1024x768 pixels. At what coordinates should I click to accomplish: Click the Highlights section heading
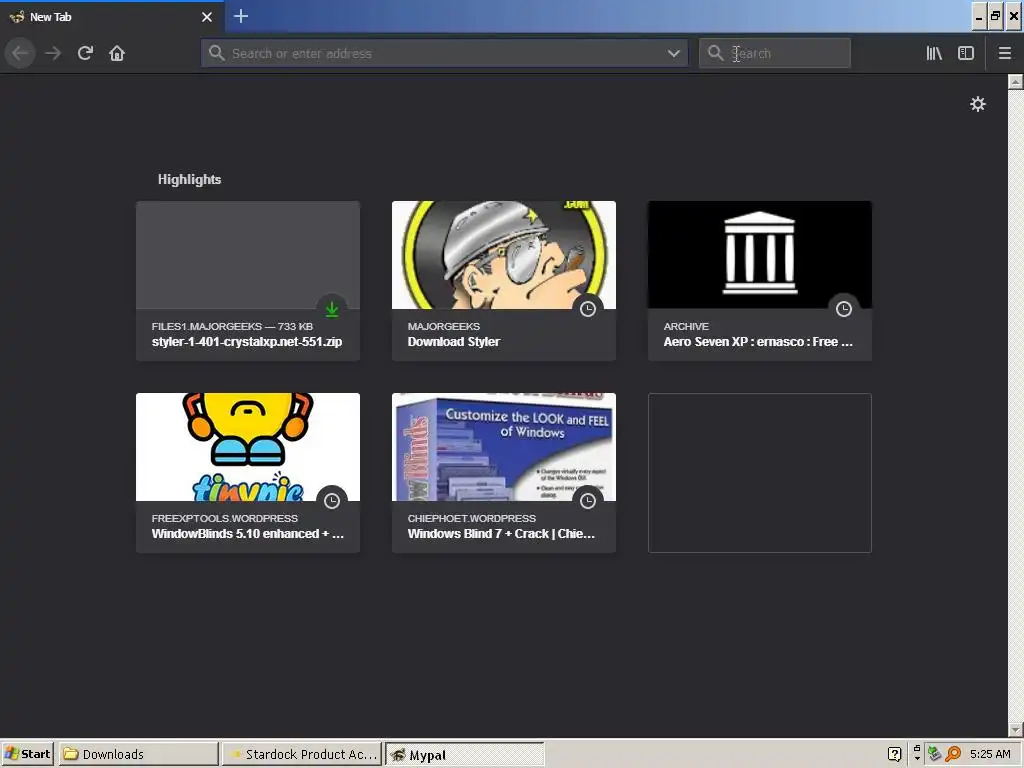tap(189, 180)
